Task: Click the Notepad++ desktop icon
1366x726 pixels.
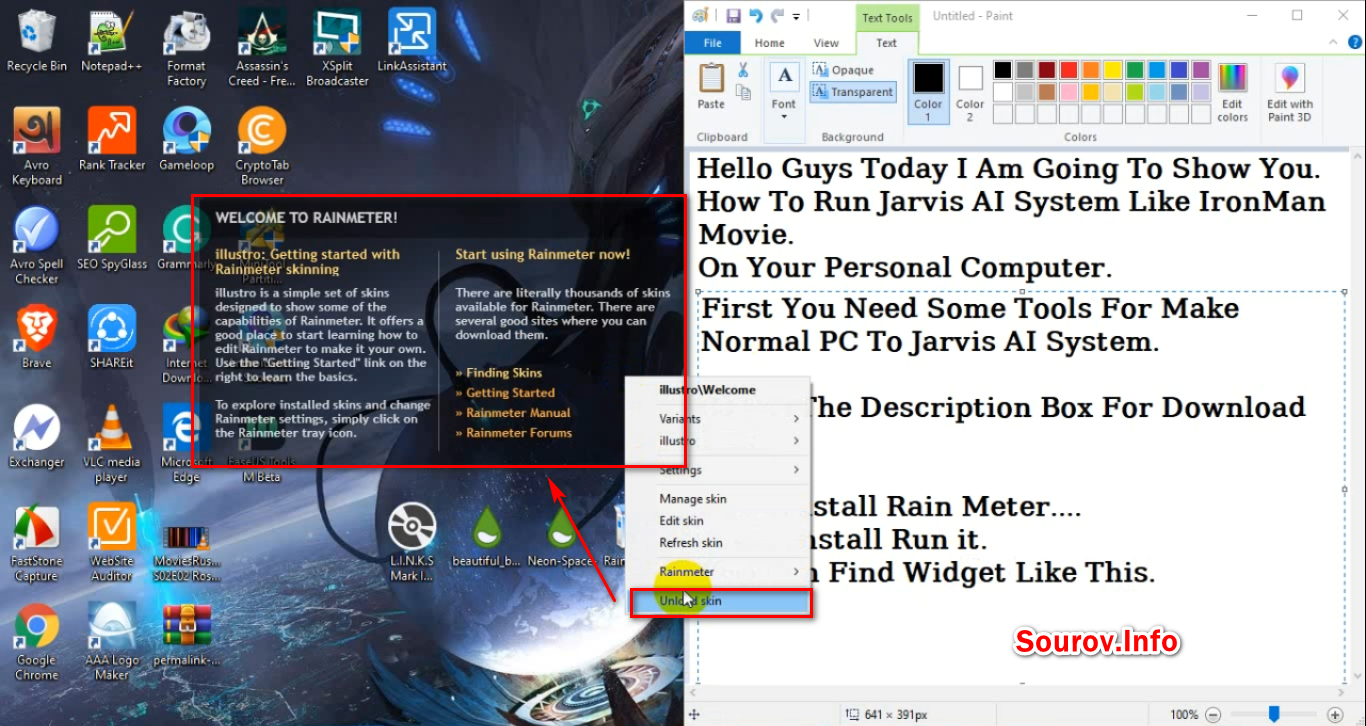Action: click(112, 41)
